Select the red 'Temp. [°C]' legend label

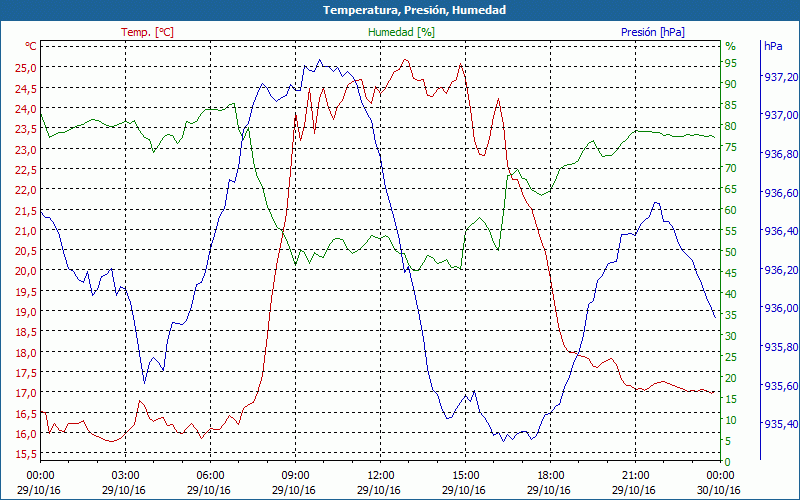click(147, 32)
